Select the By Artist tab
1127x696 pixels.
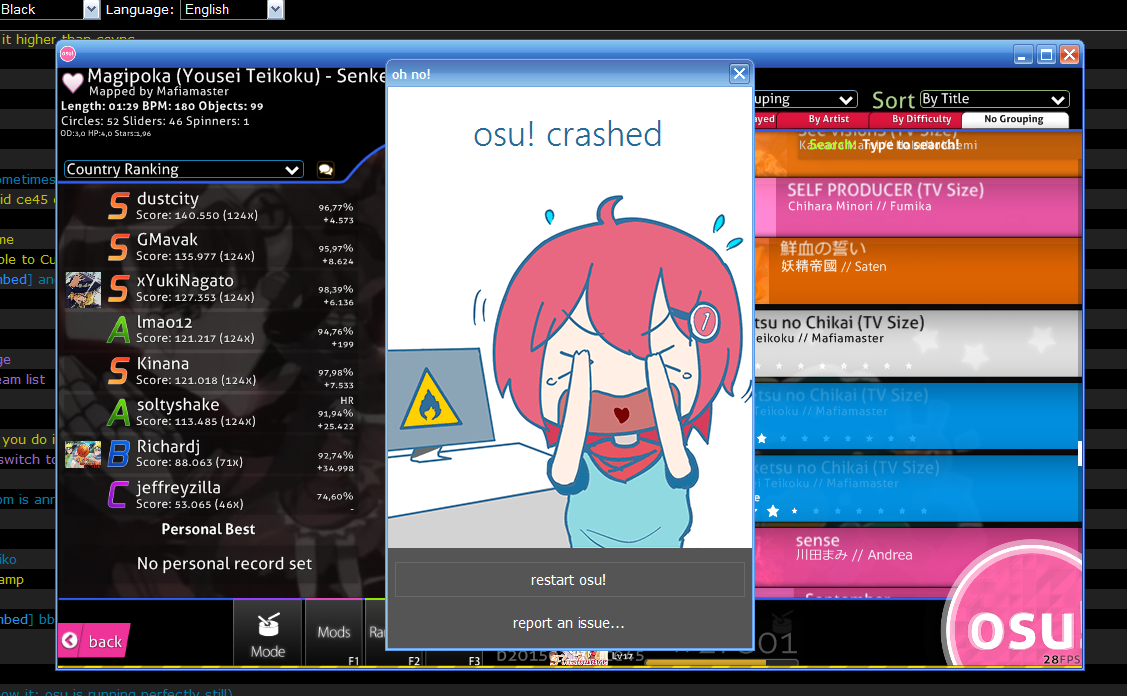(828, 119)
